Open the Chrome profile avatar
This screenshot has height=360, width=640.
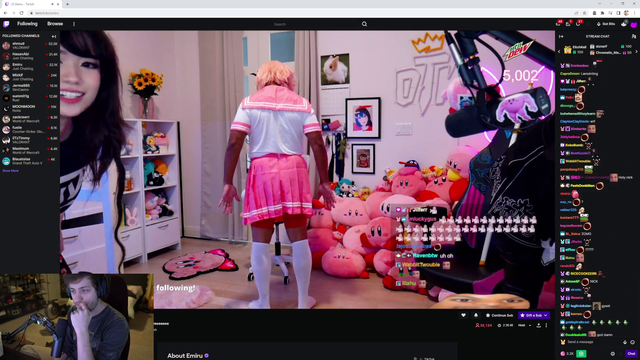627,13
